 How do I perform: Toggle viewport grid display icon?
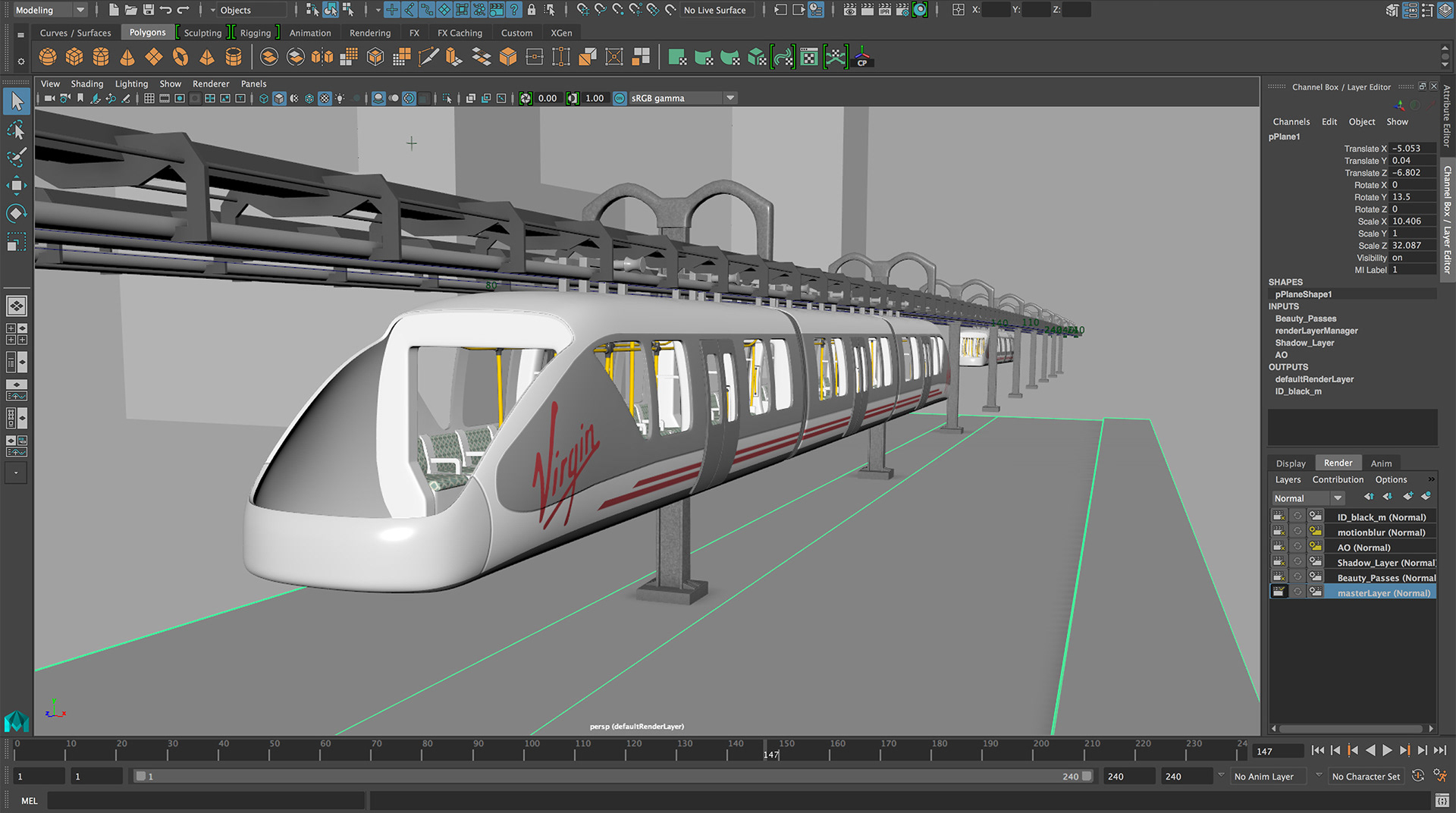(149, 99)
